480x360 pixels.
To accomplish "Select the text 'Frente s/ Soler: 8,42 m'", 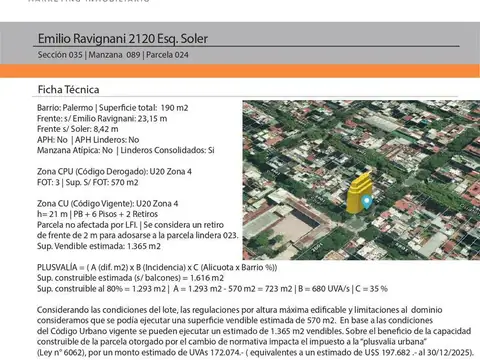I will pos(78,129).
